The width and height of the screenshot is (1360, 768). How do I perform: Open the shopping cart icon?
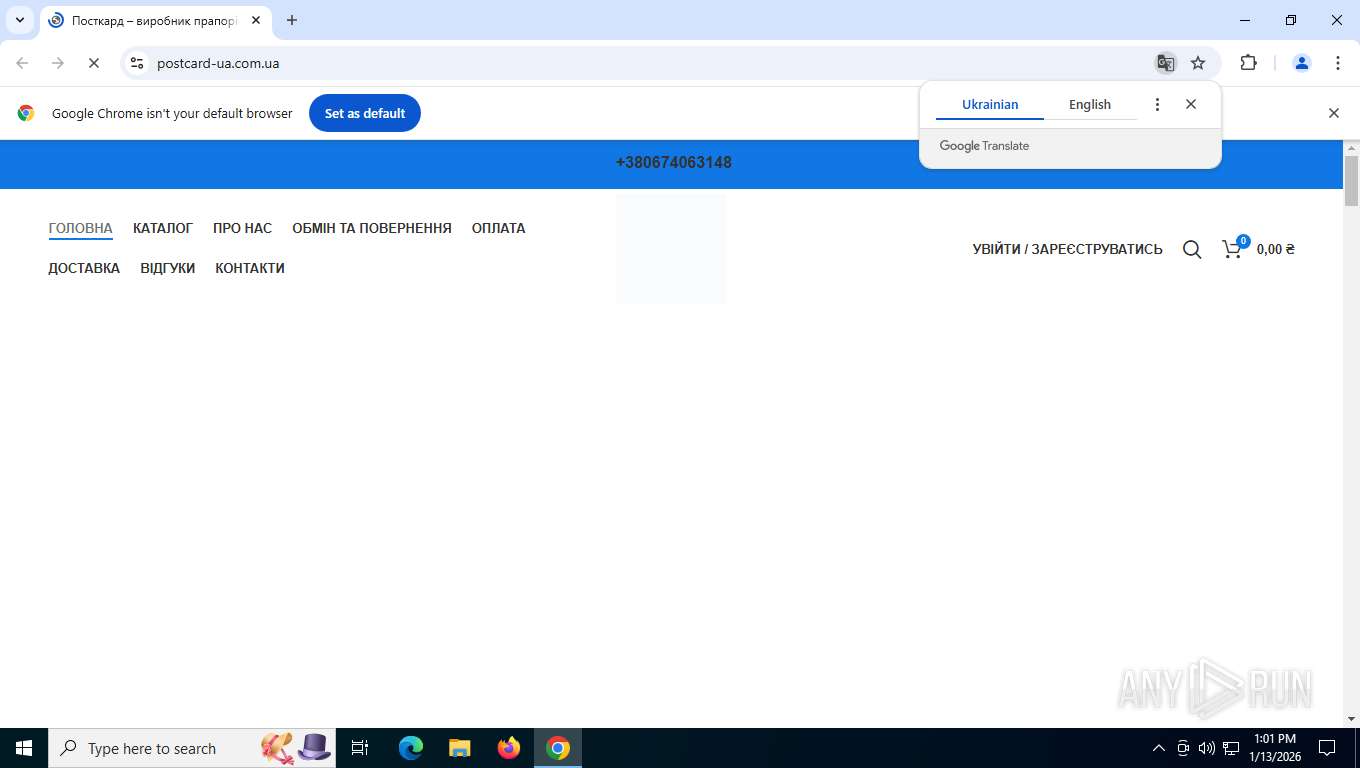1234,248
